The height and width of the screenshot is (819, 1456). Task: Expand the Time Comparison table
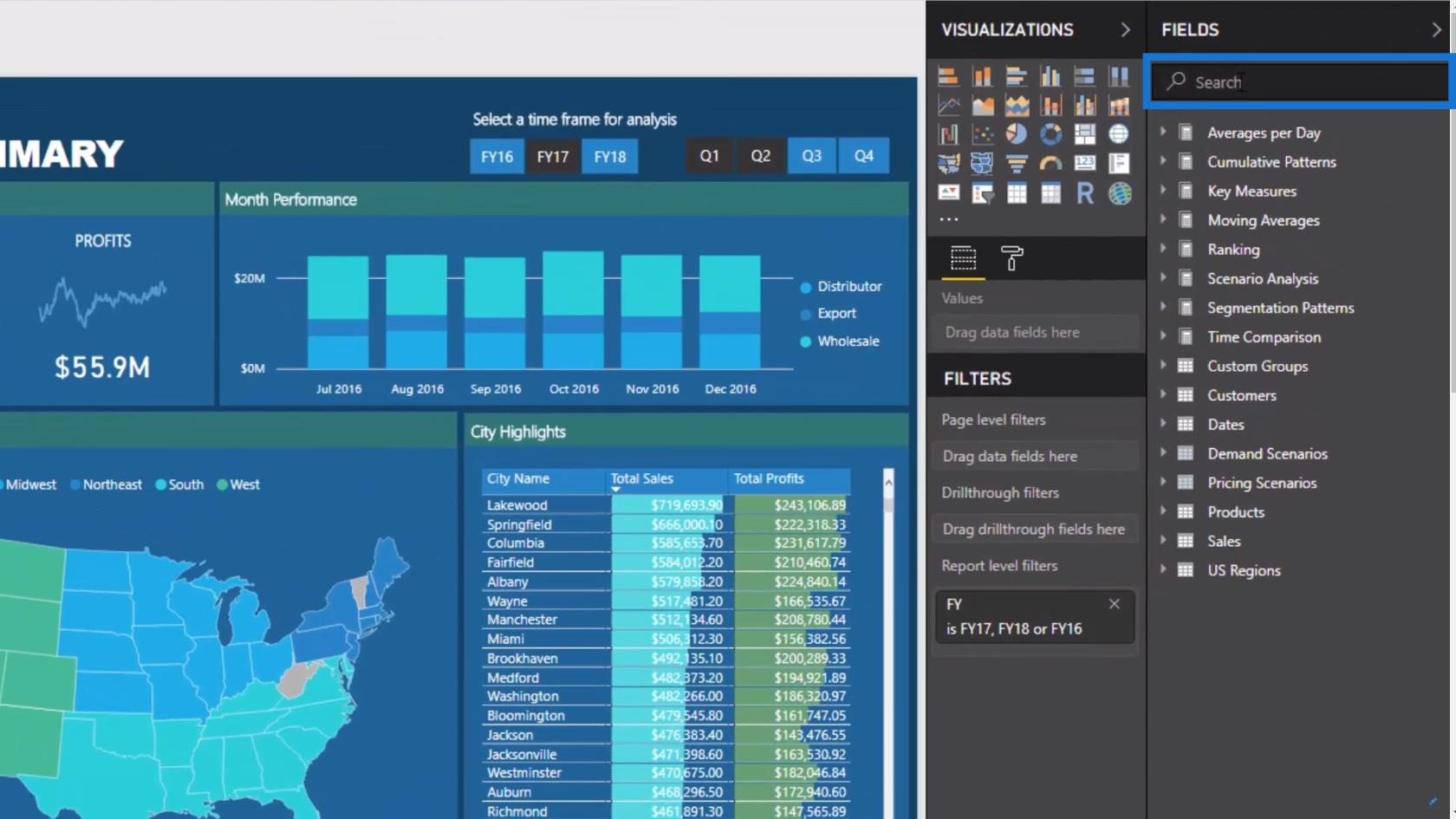coord(1164,336)
